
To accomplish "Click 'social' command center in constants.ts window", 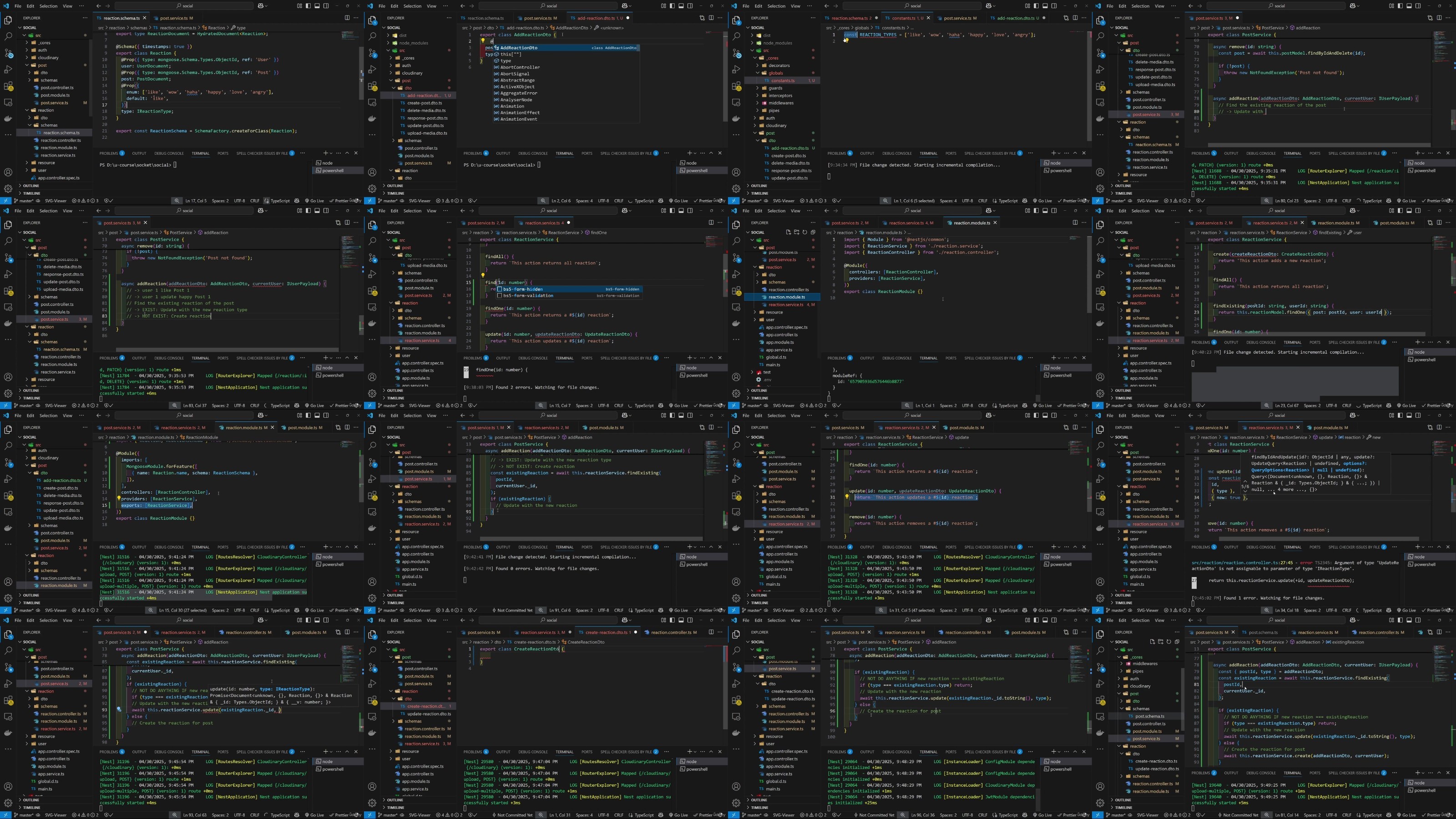I will pyautogui.click(x=913, y=5).
